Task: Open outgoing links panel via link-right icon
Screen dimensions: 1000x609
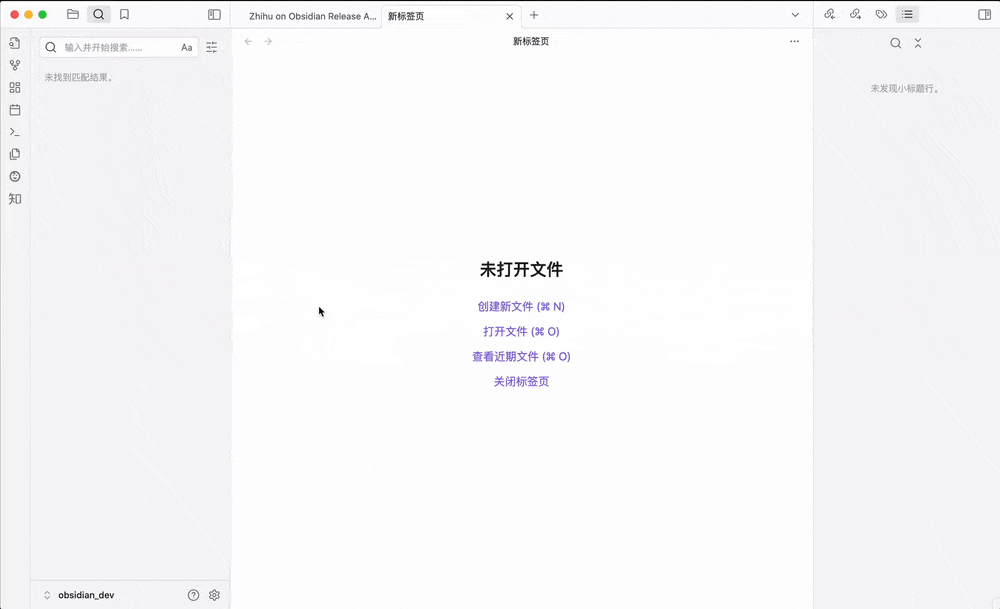Action: 855,14
